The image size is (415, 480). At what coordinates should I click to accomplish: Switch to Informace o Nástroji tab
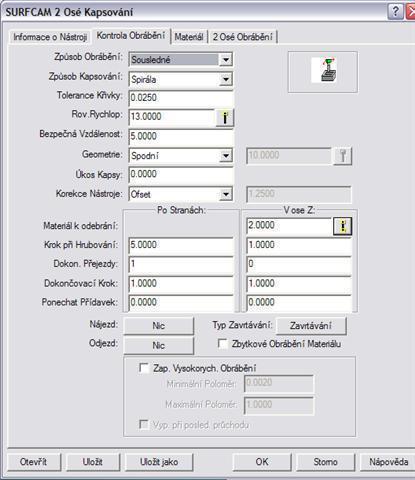click(50, 37)
